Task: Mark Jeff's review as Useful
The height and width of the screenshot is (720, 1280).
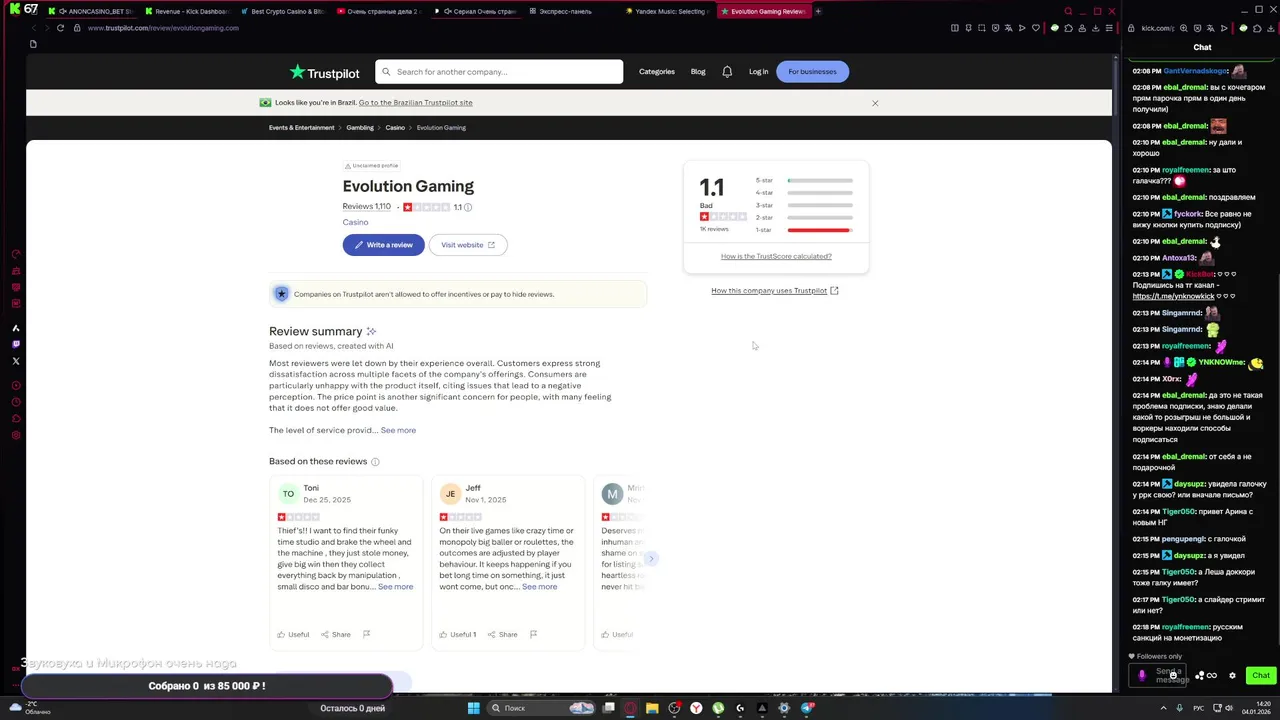Action: [x=458, y=634]
